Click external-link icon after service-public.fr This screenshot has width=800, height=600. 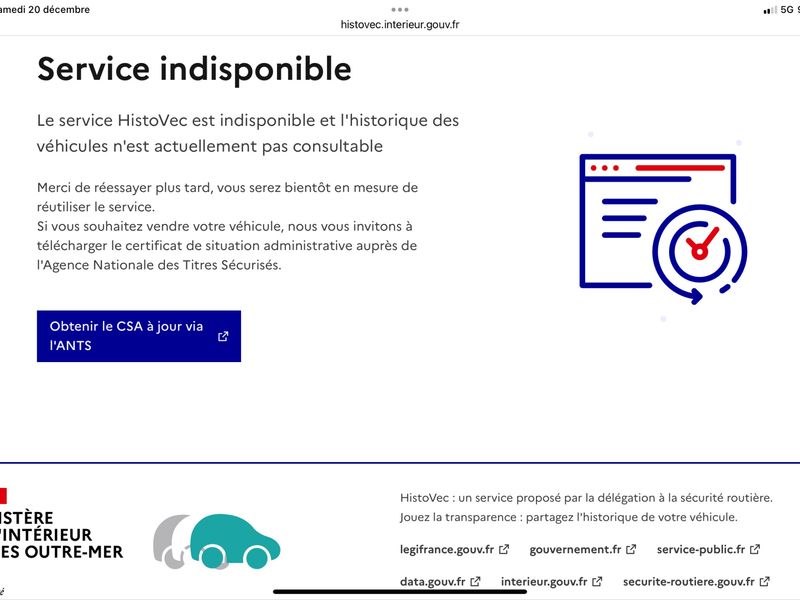(x=755, y=549)
